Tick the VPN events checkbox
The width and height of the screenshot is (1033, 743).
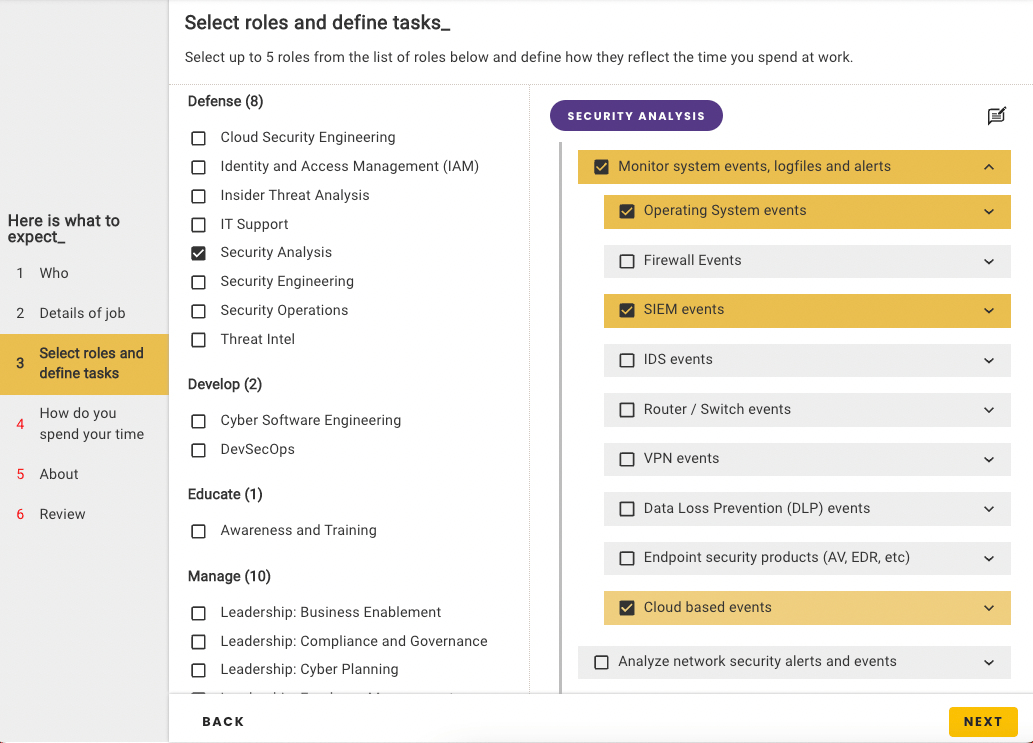click(627, 459)
